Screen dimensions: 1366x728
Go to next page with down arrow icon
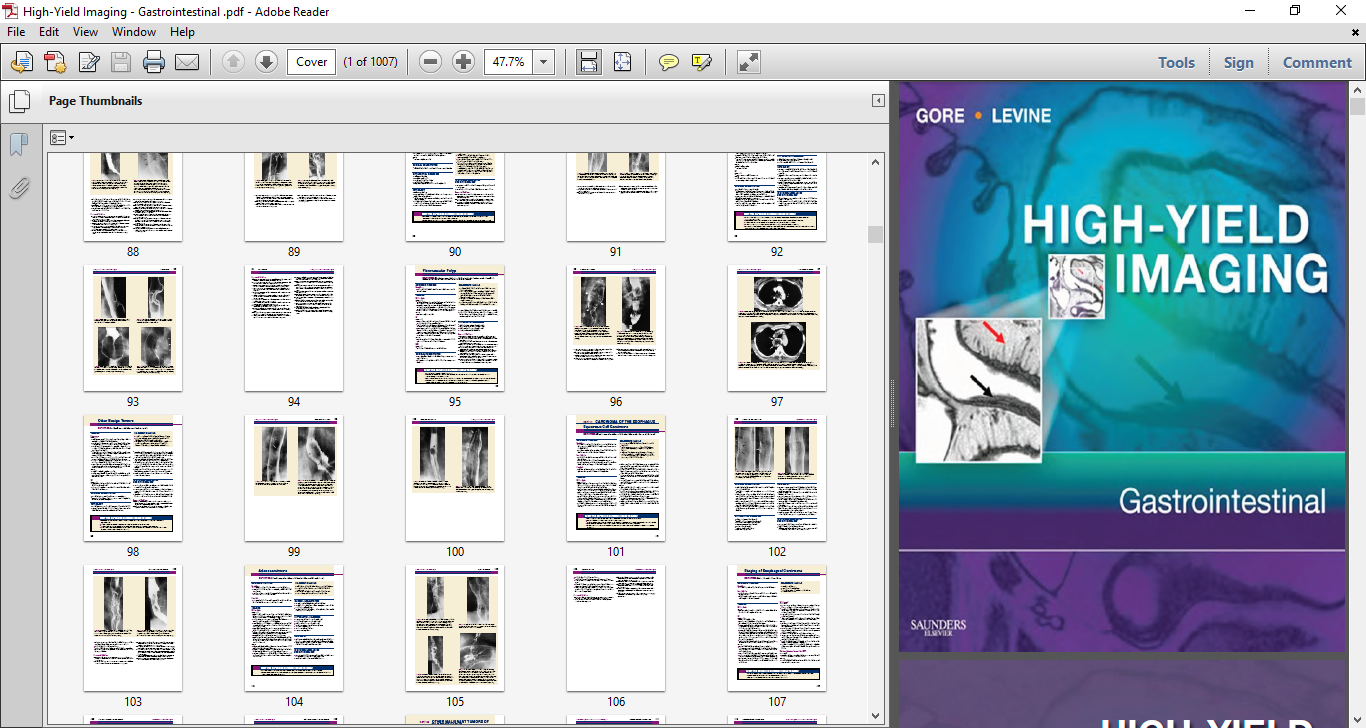pyautogui.click(x=266, y=62)
